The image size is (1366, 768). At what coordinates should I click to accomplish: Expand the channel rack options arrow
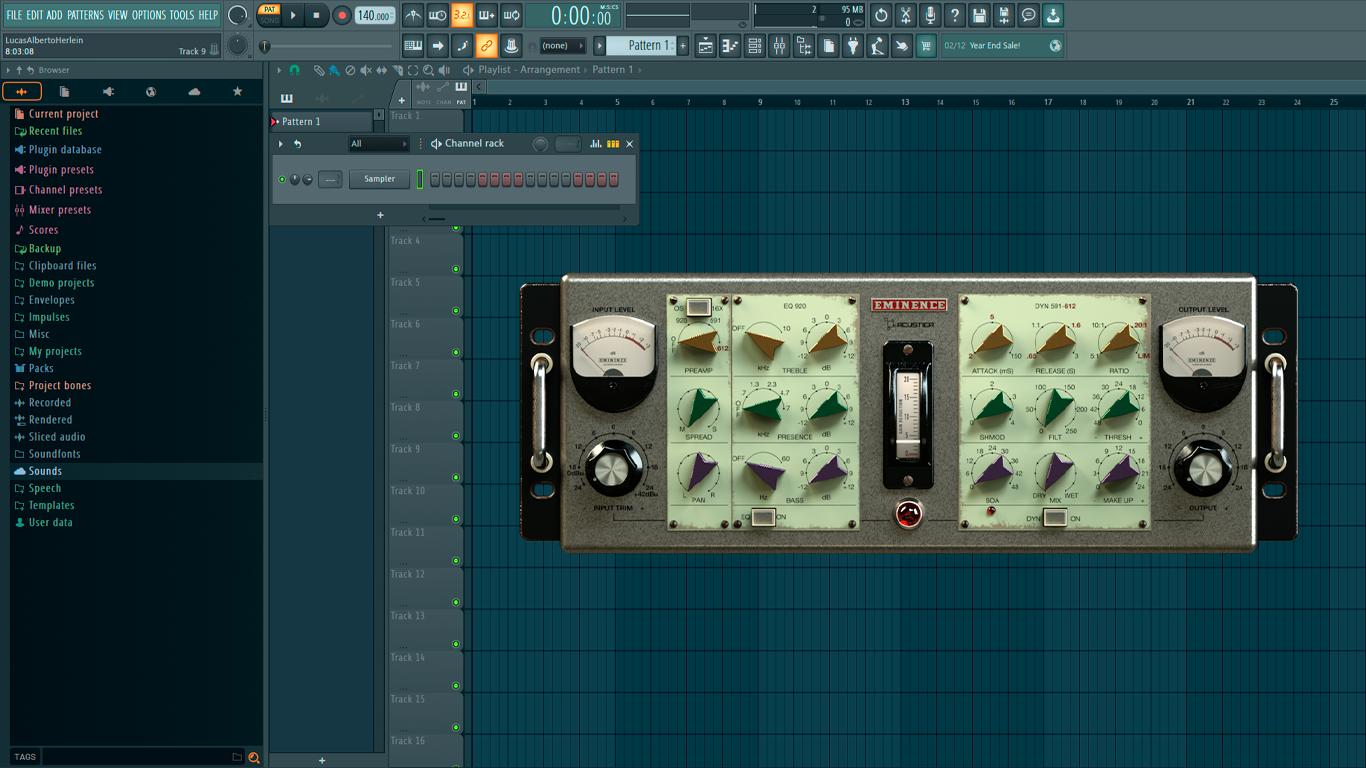[281, 144]
